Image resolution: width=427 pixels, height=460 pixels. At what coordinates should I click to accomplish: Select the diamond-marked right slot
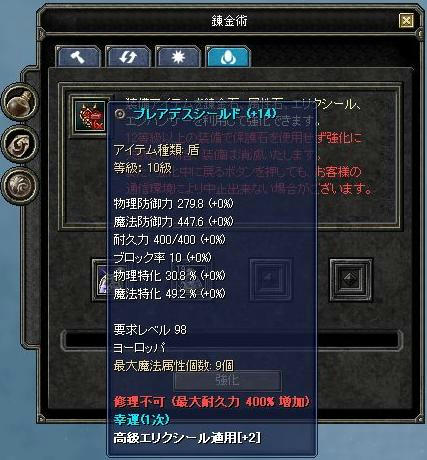(351, 279)
